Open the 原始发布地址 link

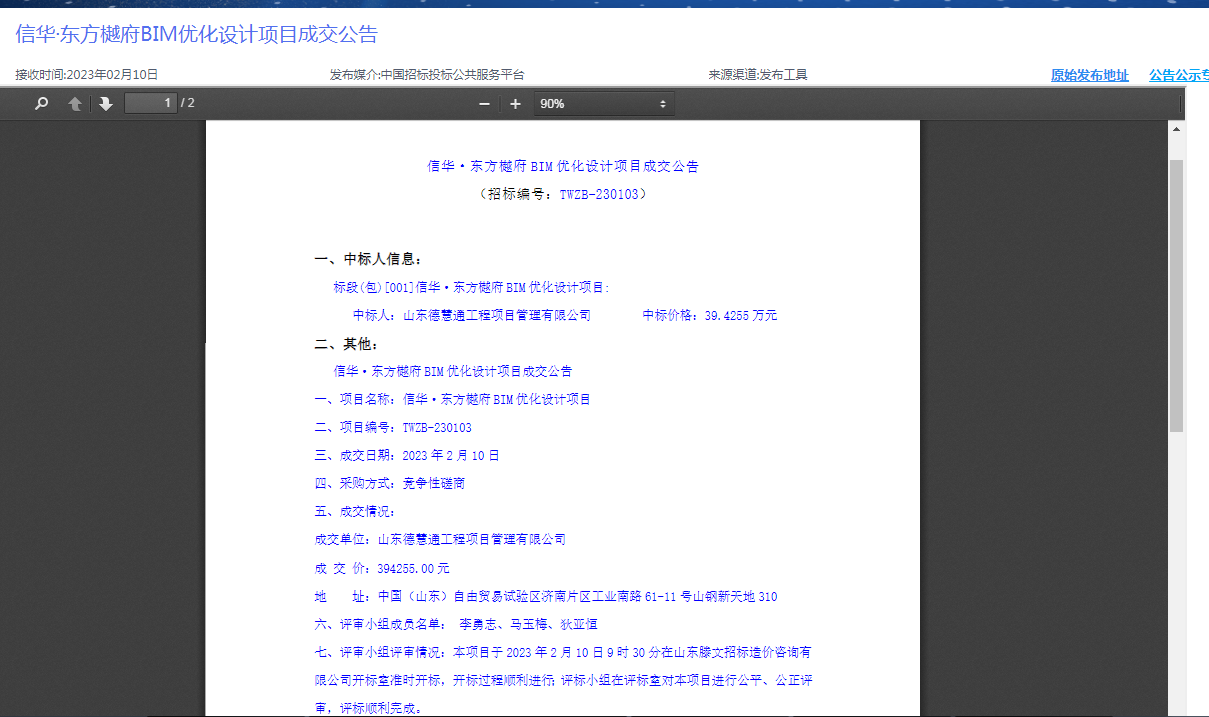click(x=1088, y=74)
